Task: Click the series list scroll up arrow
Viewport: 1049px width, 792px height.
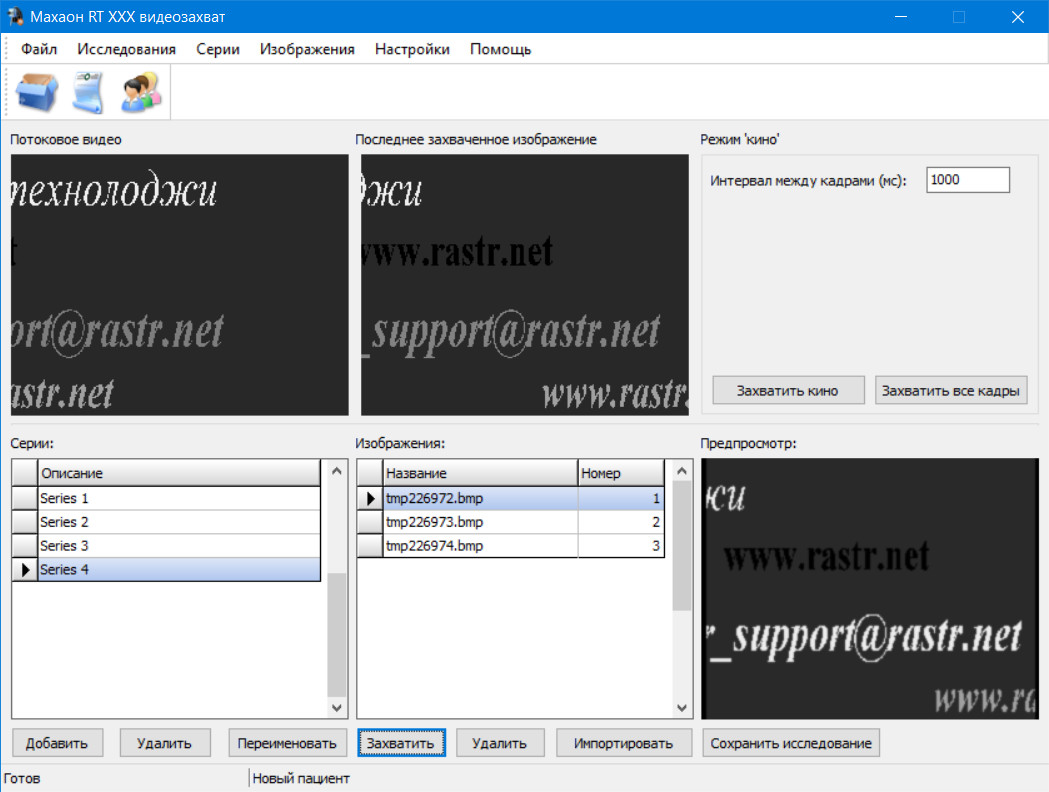Action: [x=337, y=471]
